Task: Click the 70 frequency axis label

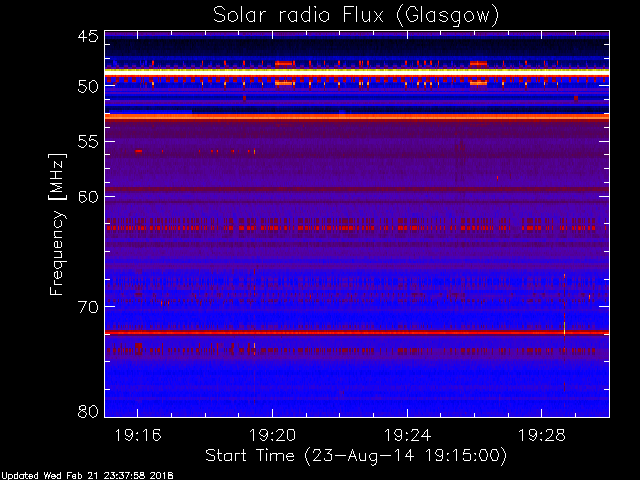Action: tap(88, 307)
